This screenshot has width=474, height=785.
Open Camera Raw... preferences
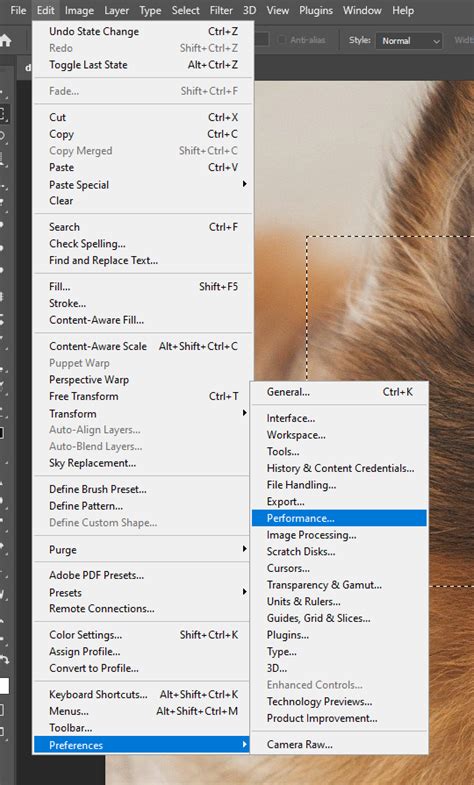coord(339,744)
